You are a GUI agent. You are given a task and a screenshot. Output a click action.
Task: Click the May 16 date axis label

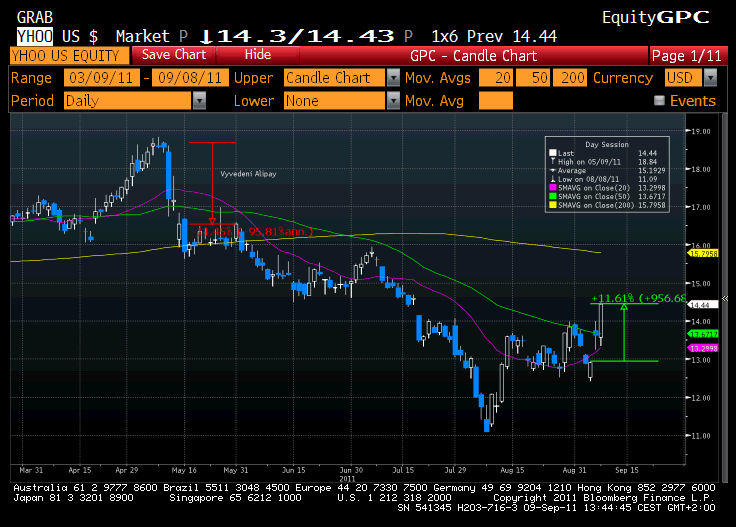184,470
